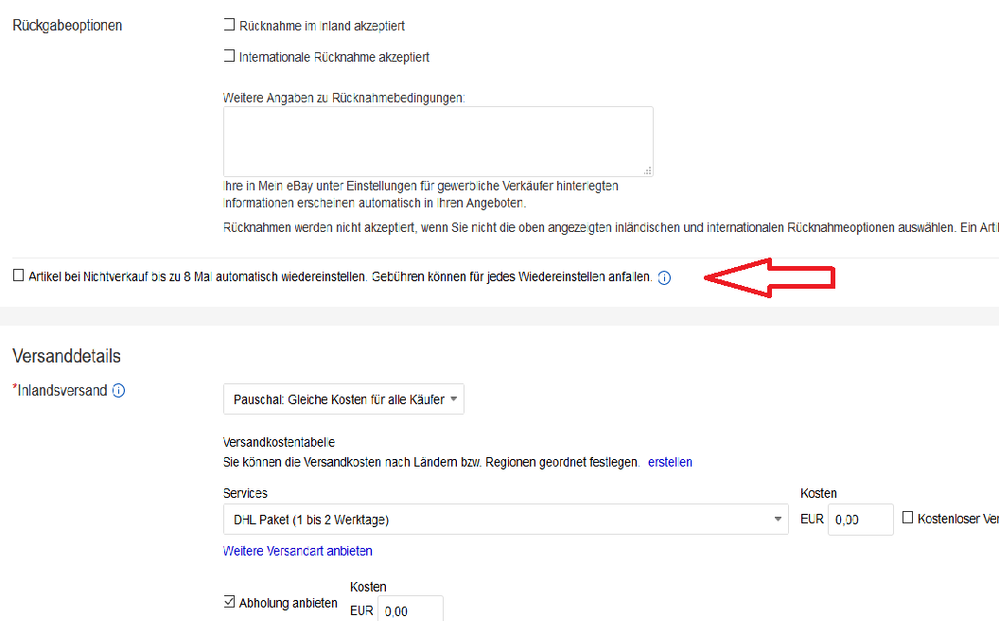Click into the Kosten field next to DHL Paket
Image resolution: width=999 pixels, height=621 pixels.
click(860, 519)
